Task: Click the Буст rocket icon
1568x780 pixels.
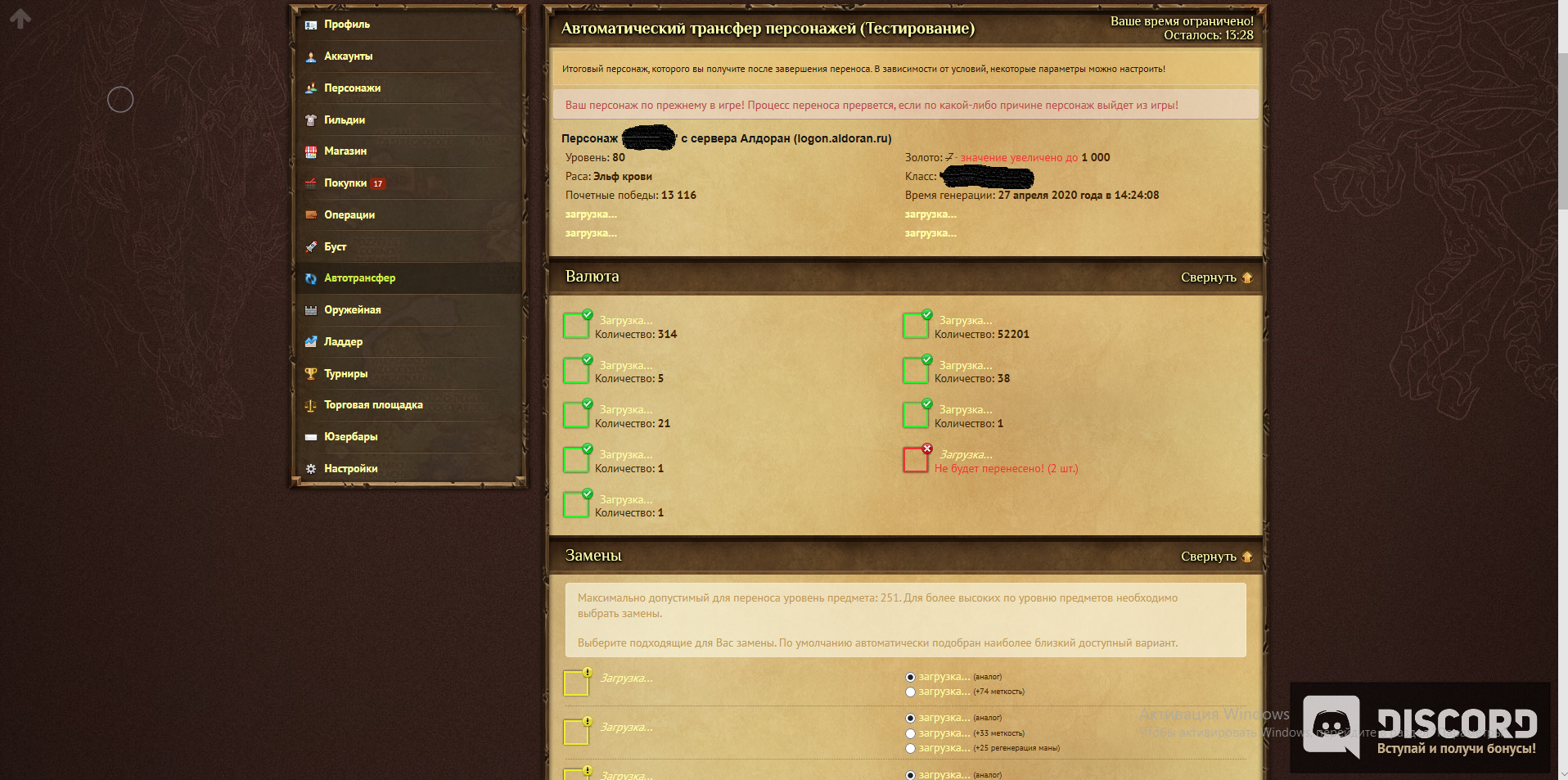Action: (311, 247)
